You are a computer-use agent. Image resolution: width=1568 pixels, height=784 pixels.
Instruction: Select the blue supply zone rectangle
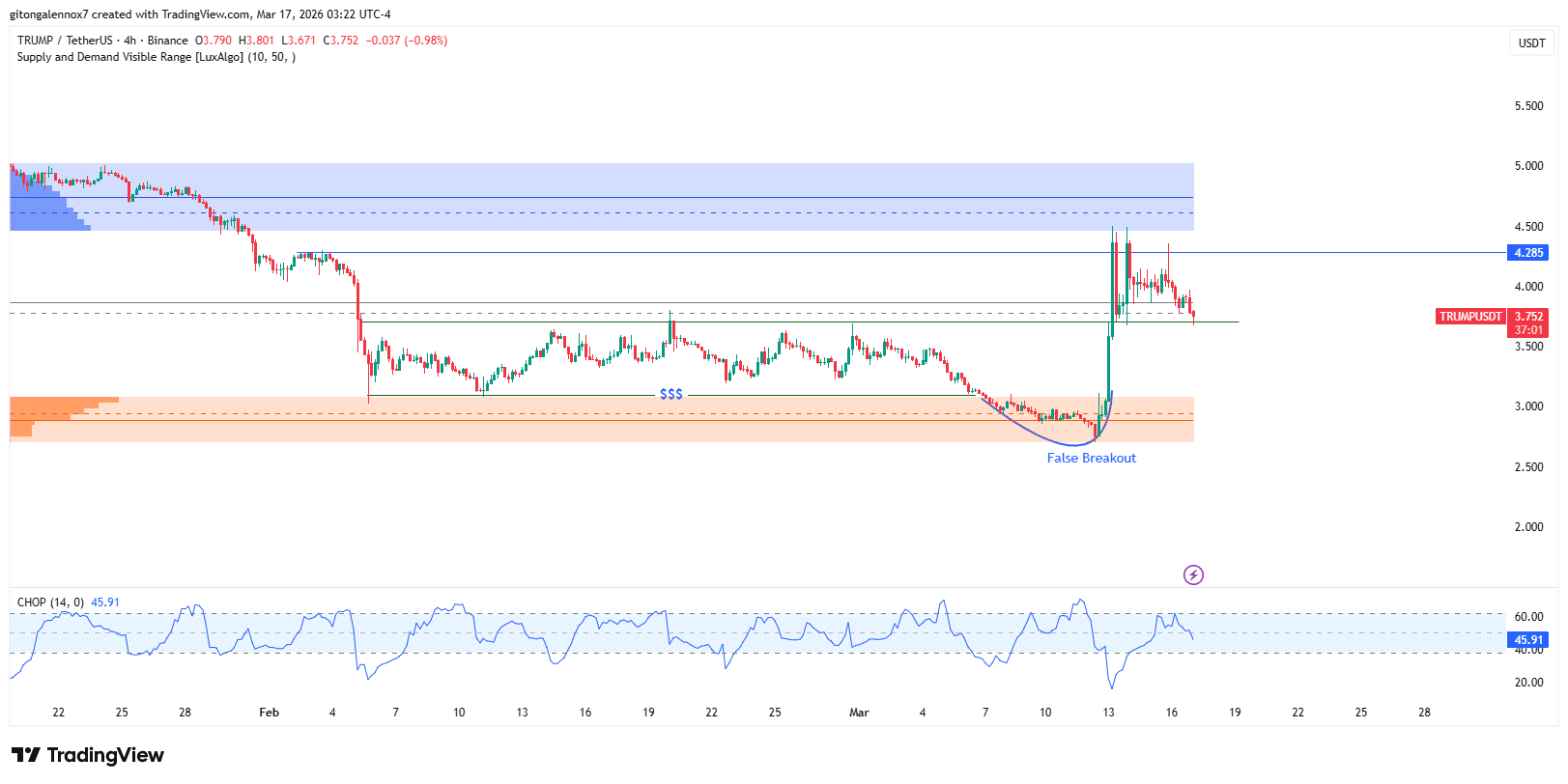click(676, 183)
